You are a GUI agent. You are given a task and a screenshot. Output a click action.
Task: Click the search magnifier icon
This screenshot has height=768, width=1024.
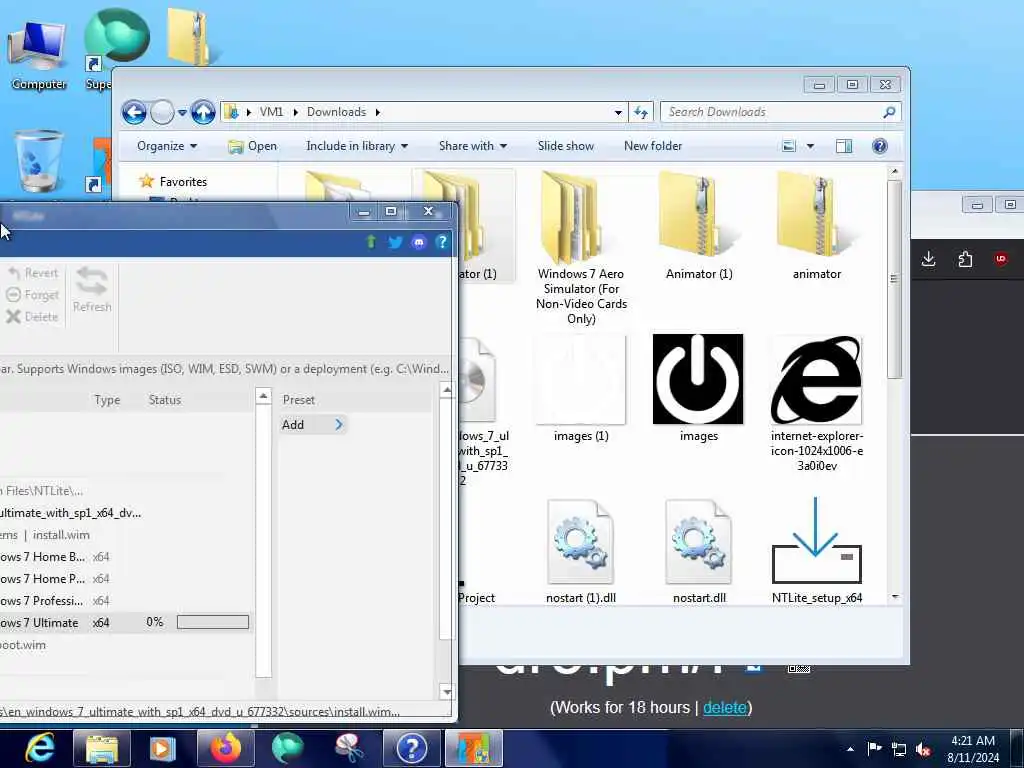tap(889, 112)
